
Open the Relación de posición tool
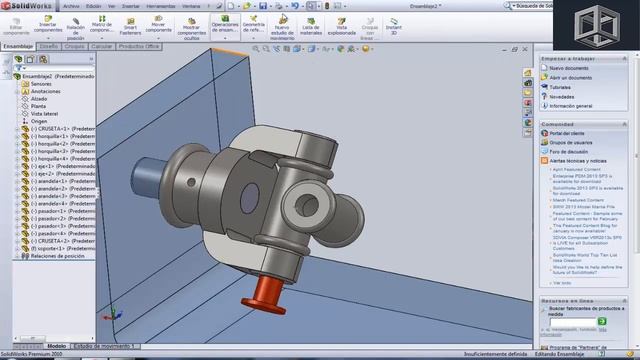[x=76, y=29]
